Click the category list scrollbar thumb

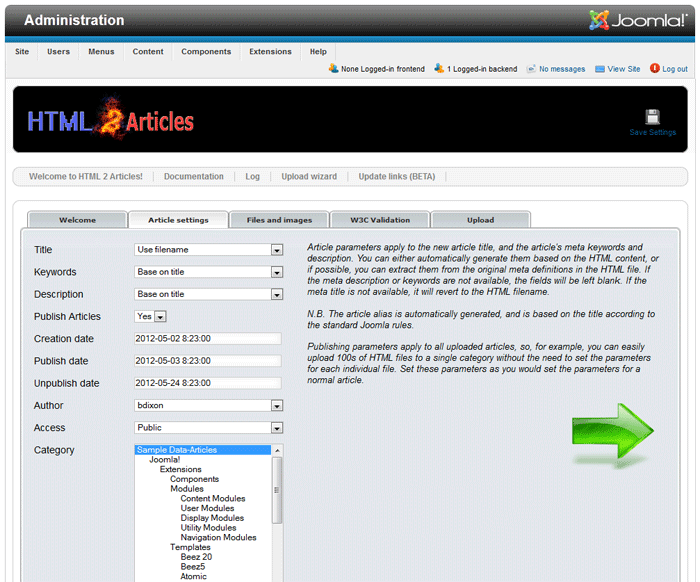click(x=277, y=490)
